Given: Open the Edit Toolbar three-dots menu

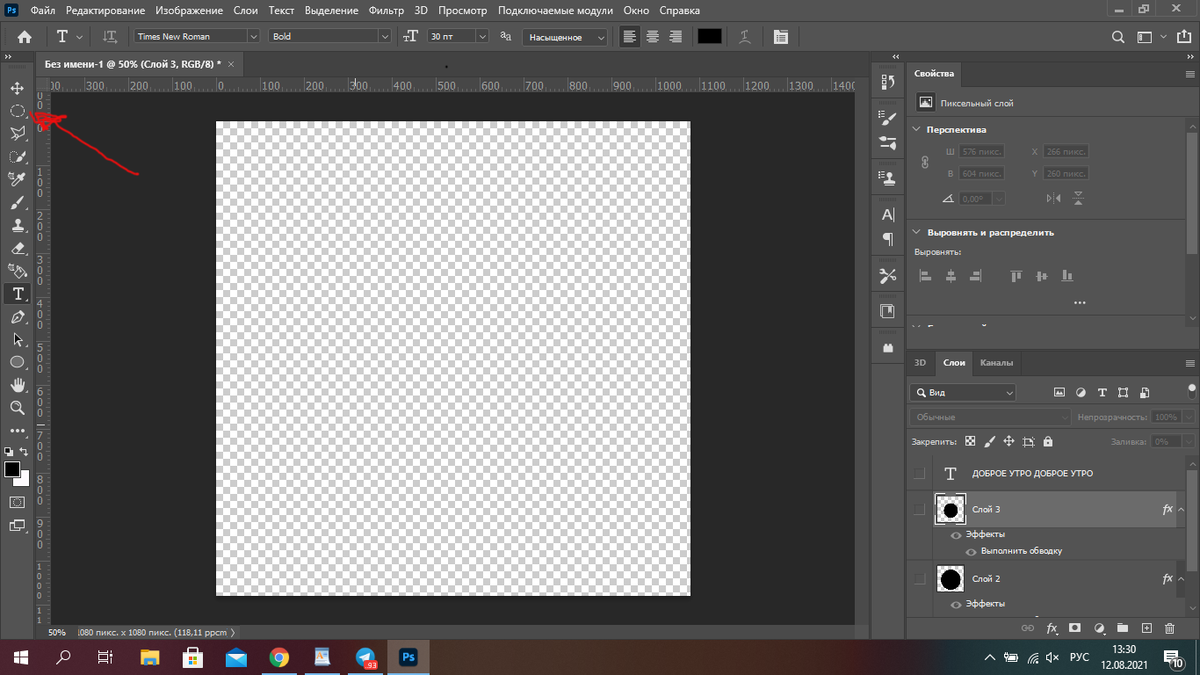Looking at the screenshot, I should [17, 431].
